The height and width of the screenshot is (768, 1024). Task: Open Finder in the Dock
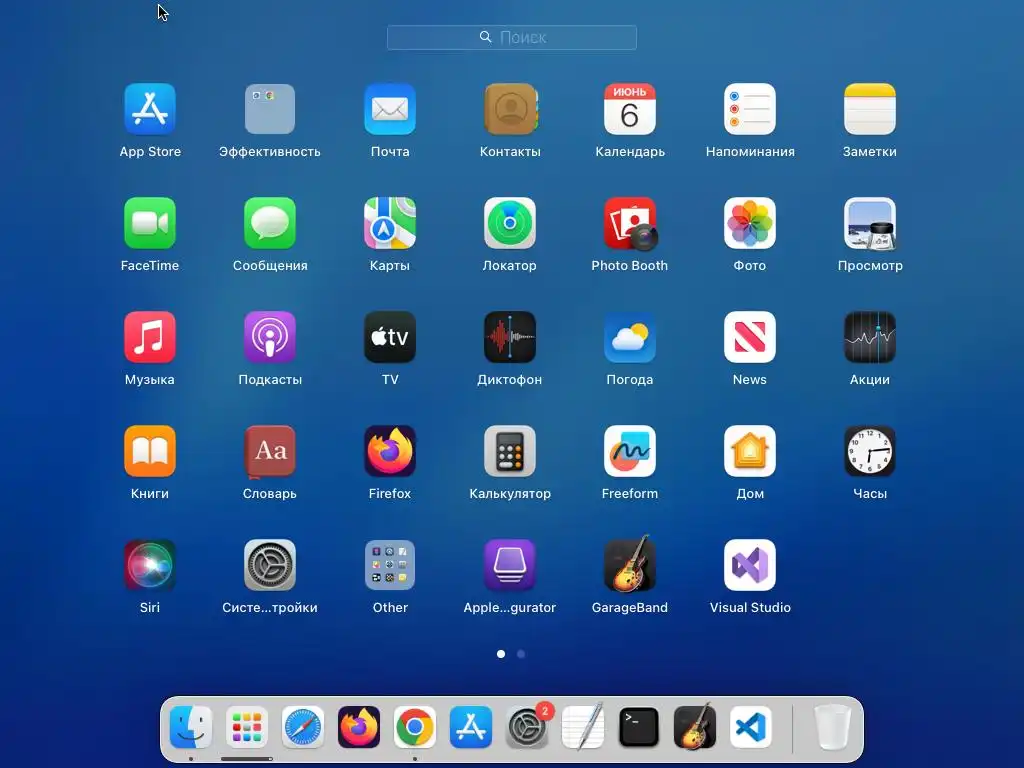tap(191, 727)
